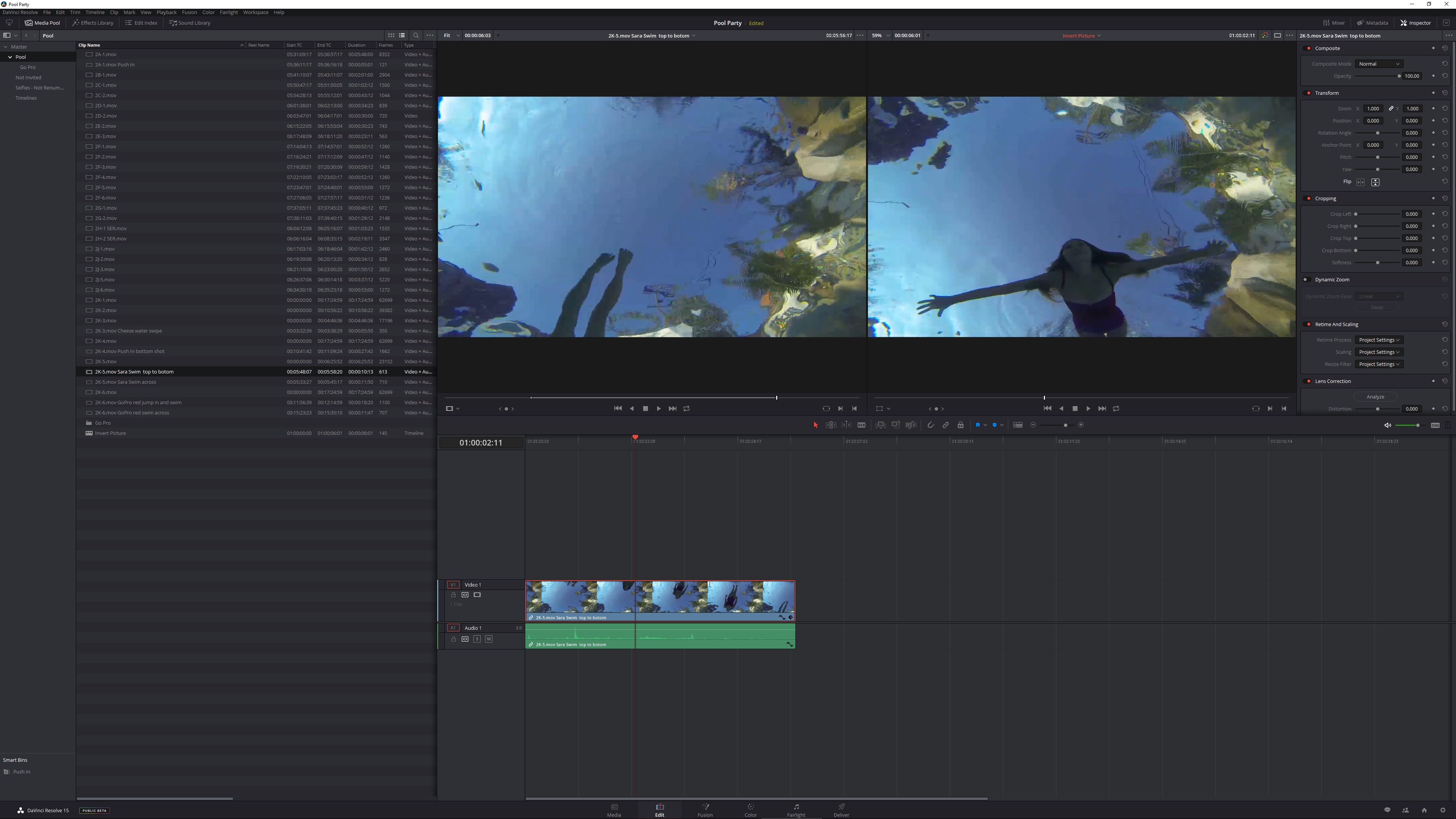1456x819 pixels.
Task: Switch to the Fusion page tab
Action: [x=705, y=810]
